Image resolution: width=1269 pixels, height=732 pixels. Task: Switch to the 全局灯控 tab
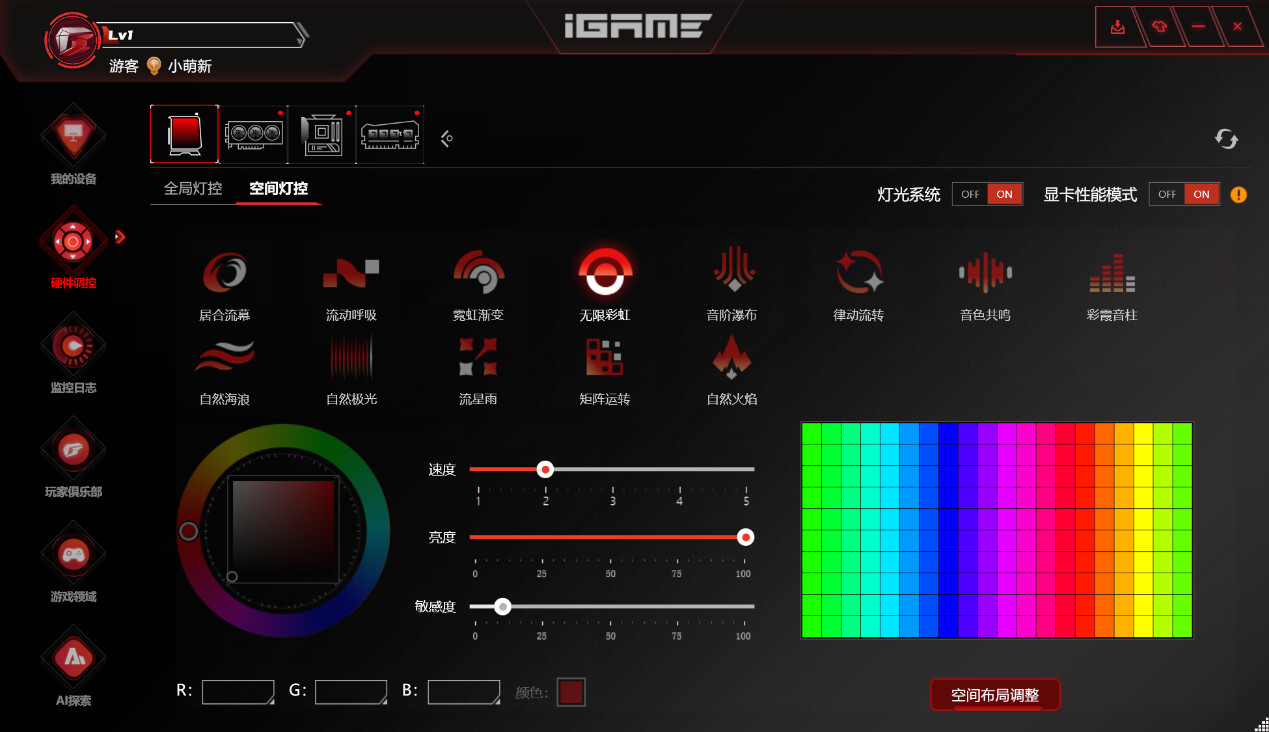tap(193, 188)
